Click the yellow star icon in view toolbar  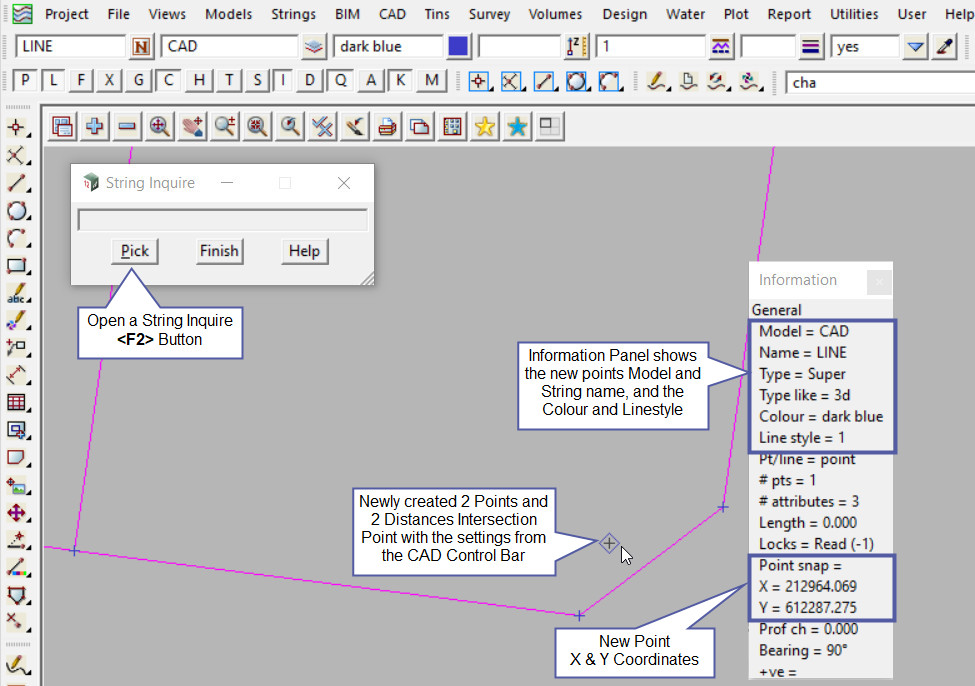pyautogui.click(x=485, y=126)
